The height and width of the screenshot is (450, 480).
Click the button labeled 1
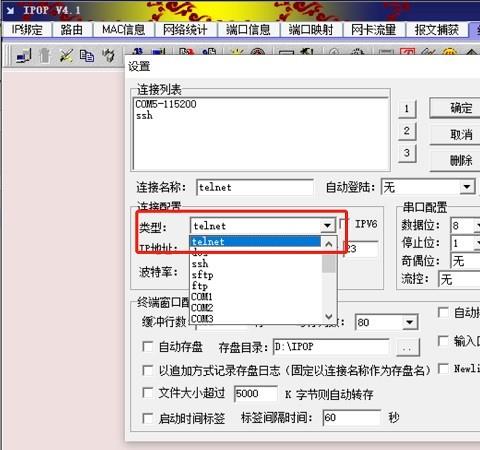[407, 109]
